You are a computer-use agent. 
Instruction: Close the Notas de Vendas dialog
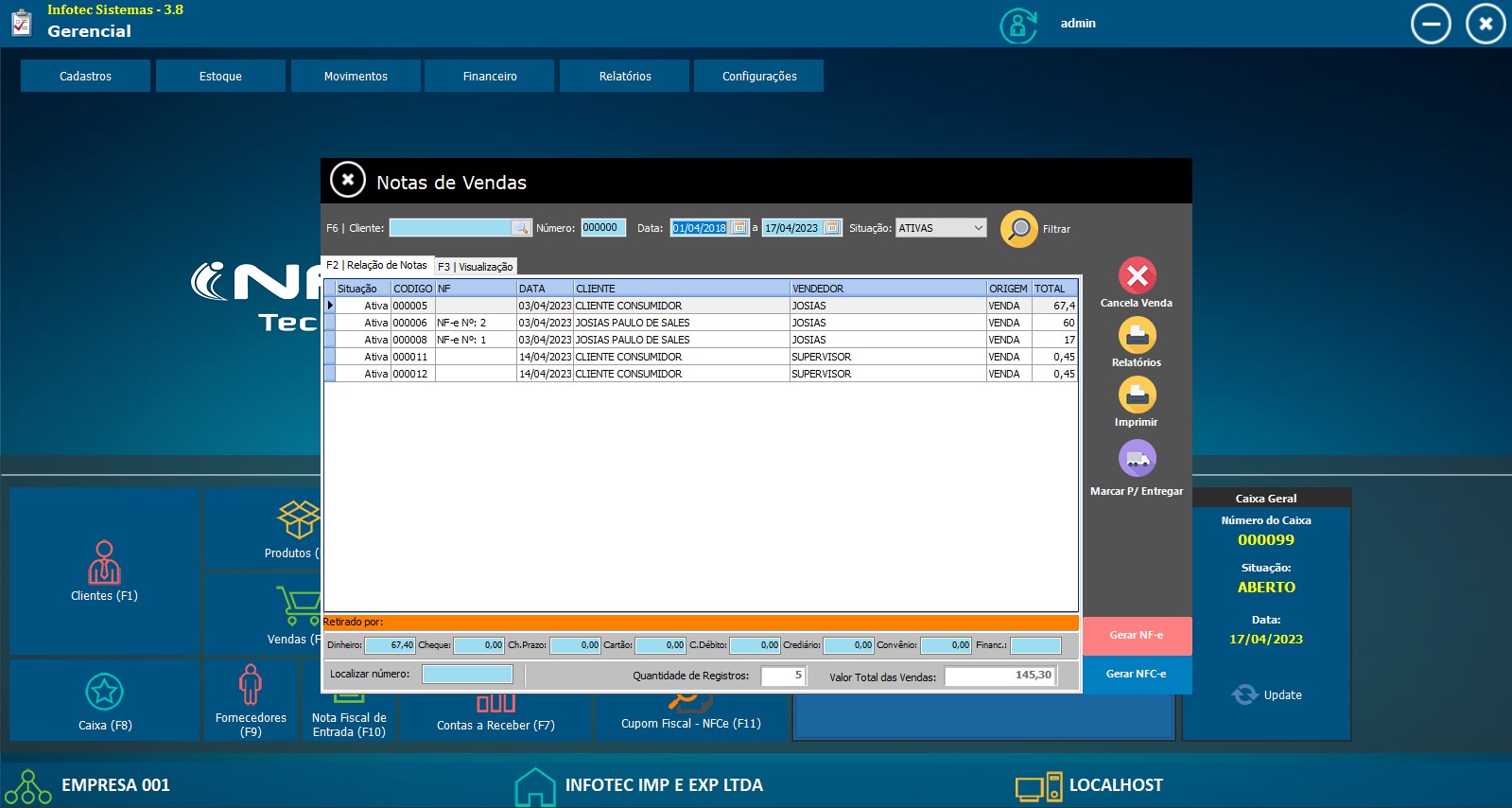tap(348, 180)
